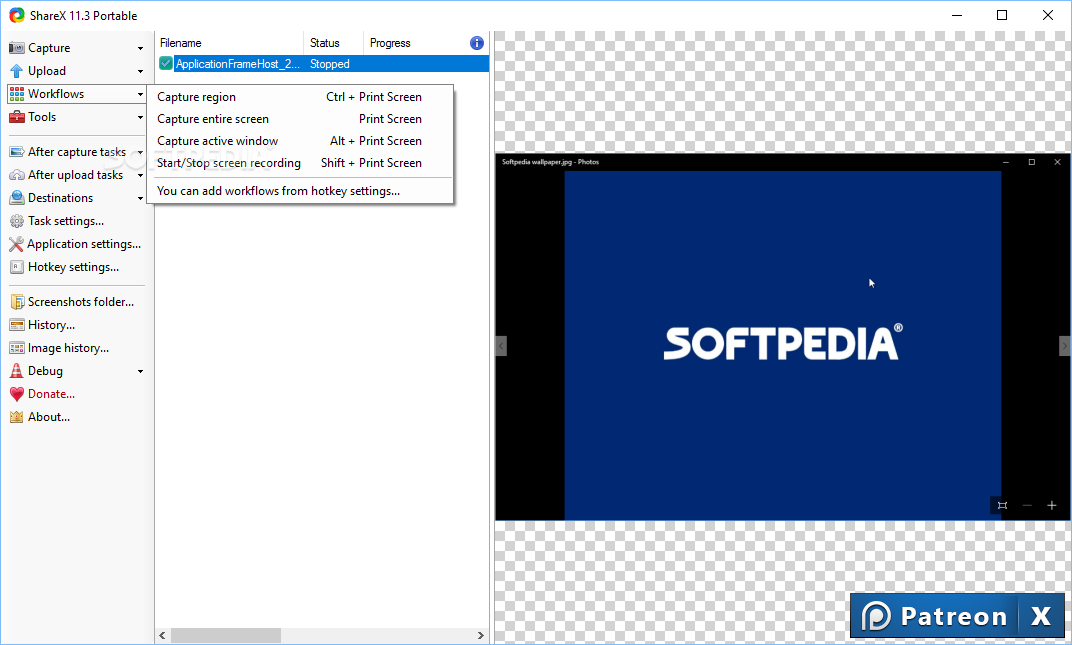Click the Screenshots folder icon
The height and width of the screenshot is (645, 1072).
click(16, 302)
